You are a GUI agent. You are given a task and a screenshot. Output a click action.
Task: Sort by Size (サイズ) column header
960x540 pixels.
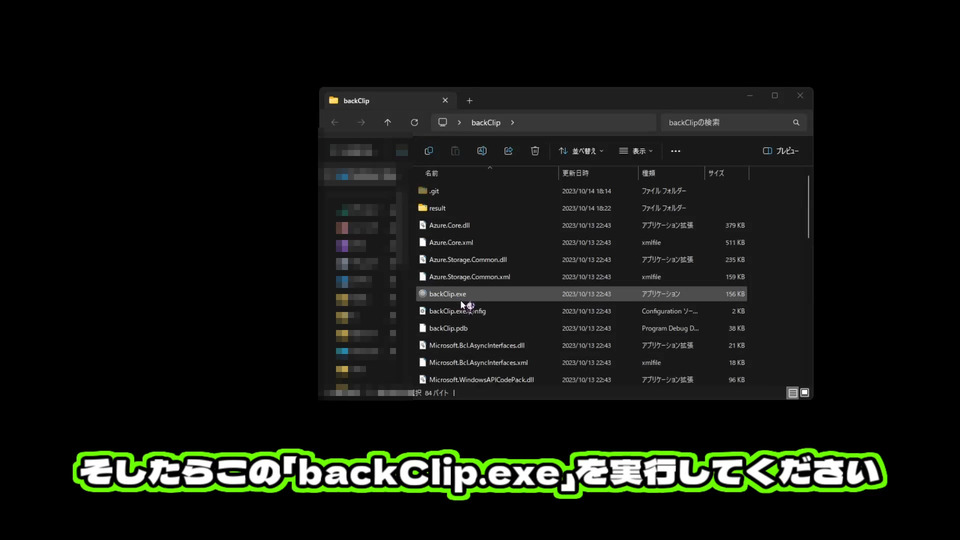[x=716, y=173]
